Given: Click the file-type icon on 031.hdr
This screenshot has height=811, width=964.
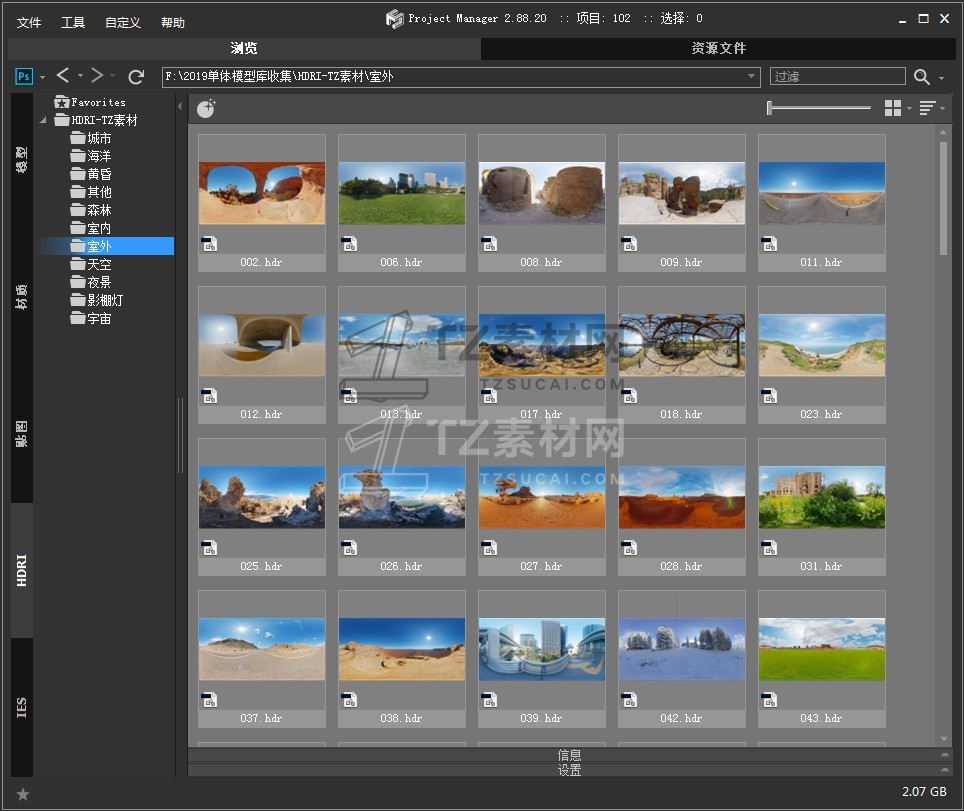Looking at the screenshot, I should click(770, 548).
